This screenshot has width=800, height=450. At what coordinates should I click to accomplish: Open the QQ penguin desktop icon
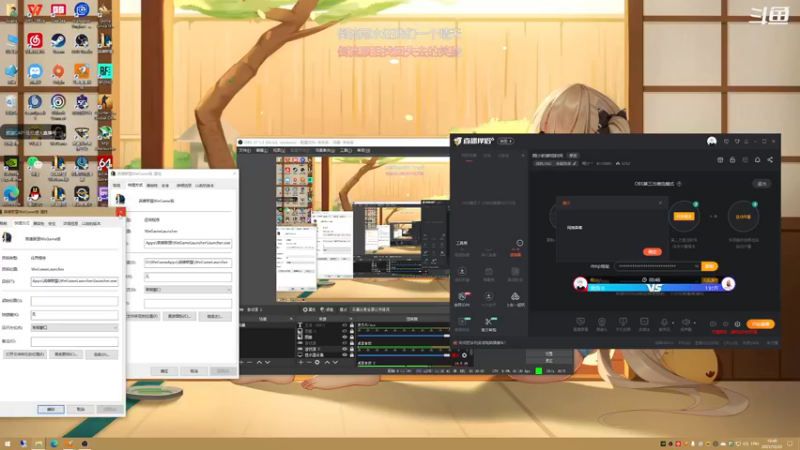[x=35, y=194]
